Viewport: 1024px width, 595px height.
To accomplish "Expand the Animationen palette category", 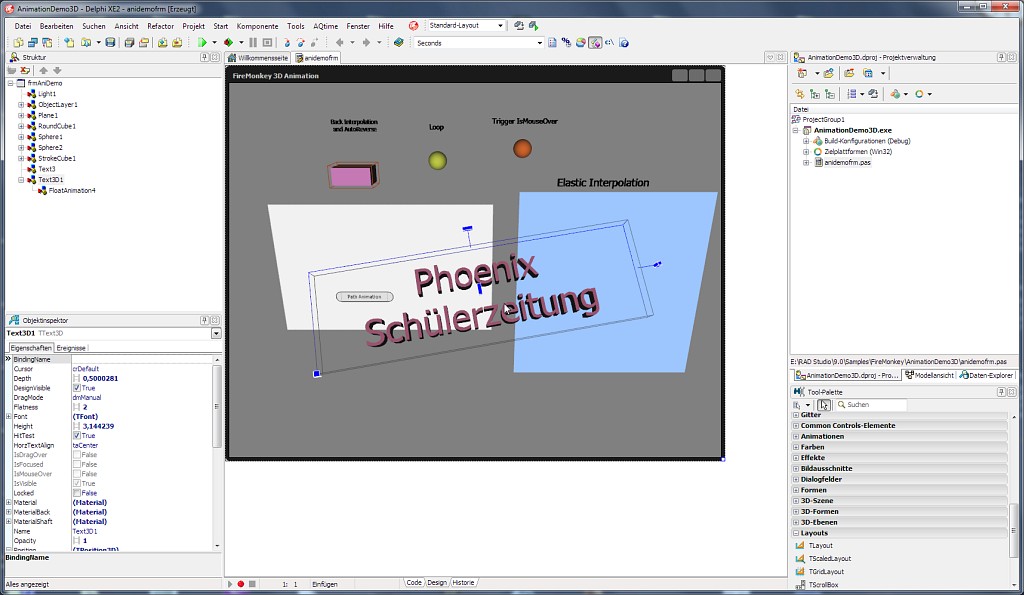I will (796, 436).
